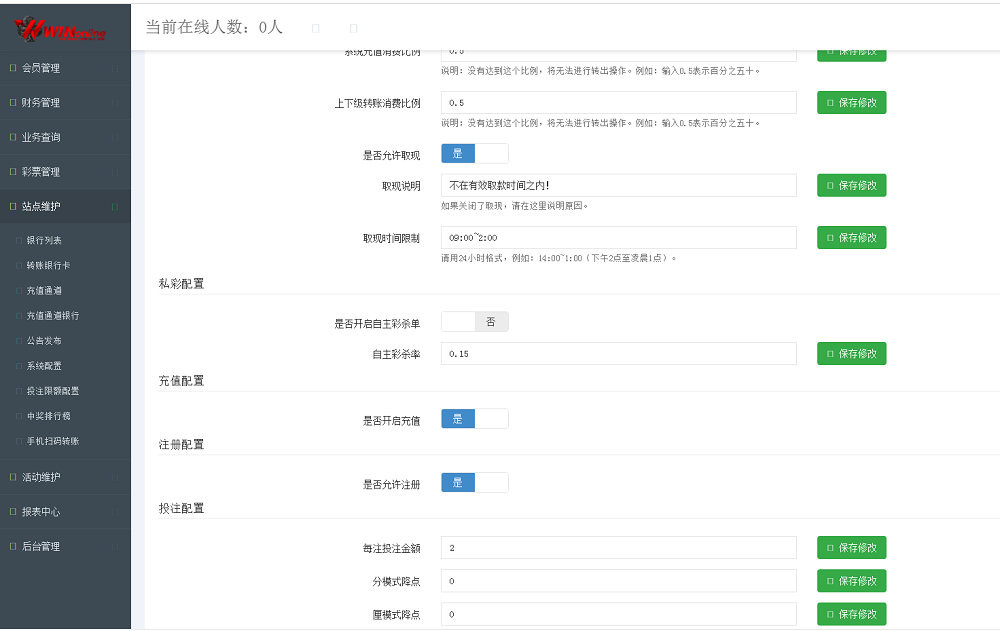Click the site logo in the top-left corner
Viewport: 1000px width, 631px height.
click(x=62, y=26)
